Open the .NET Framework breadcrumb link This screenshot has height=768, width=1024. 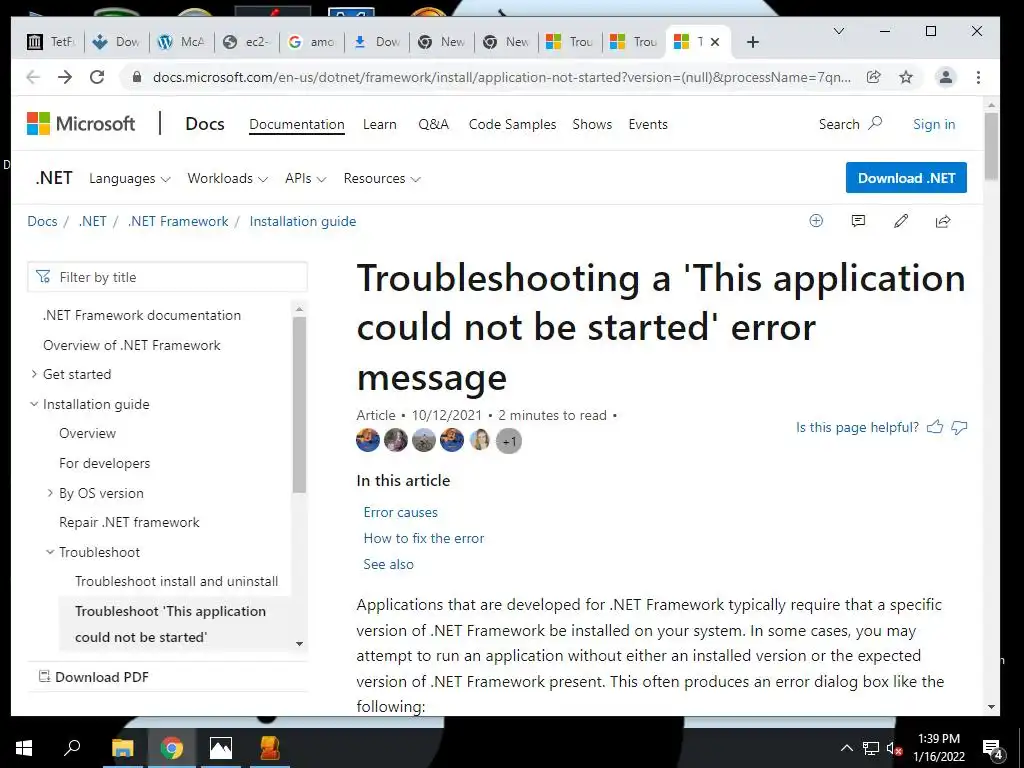178,221
